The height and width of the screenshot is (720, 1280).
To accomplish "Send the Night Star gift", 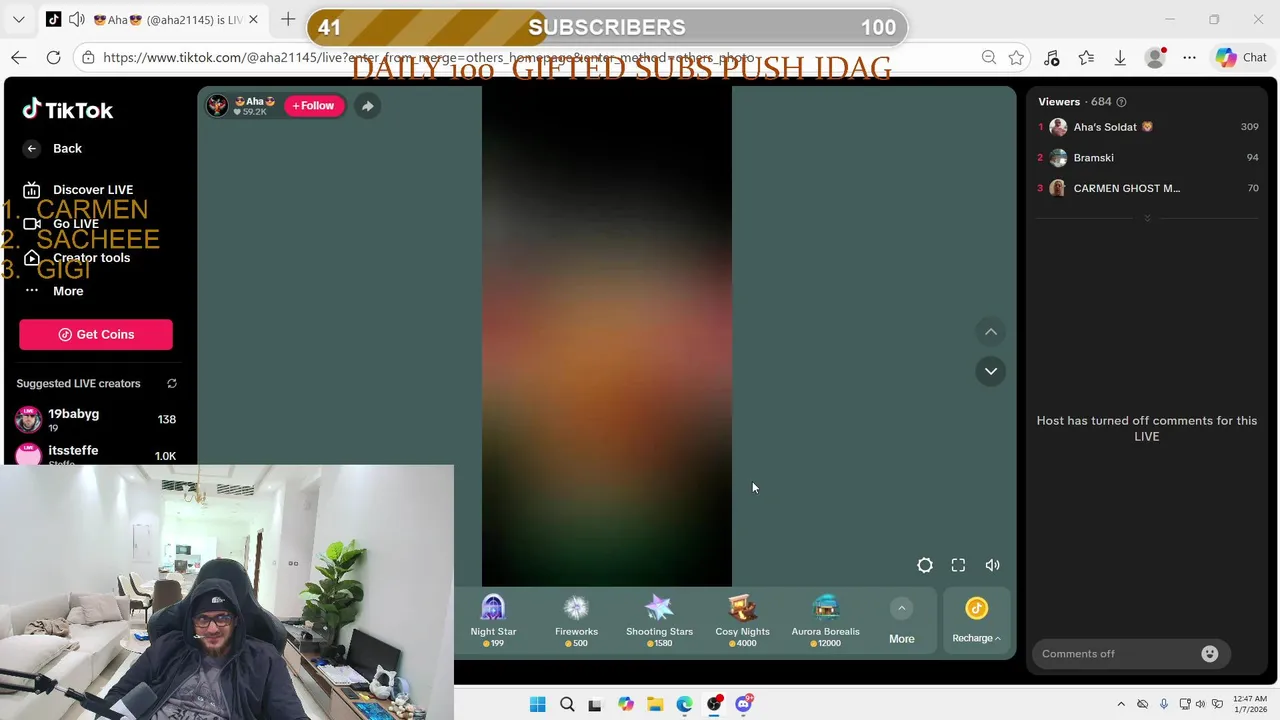I will point(493,620).
